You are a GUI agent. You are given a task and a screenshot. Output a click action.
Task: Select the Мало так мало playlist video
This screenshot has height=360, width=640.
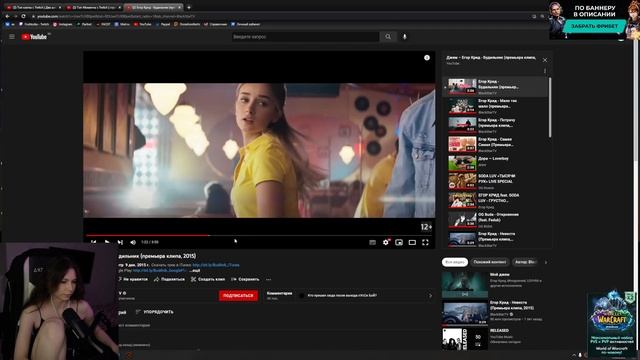495,106
